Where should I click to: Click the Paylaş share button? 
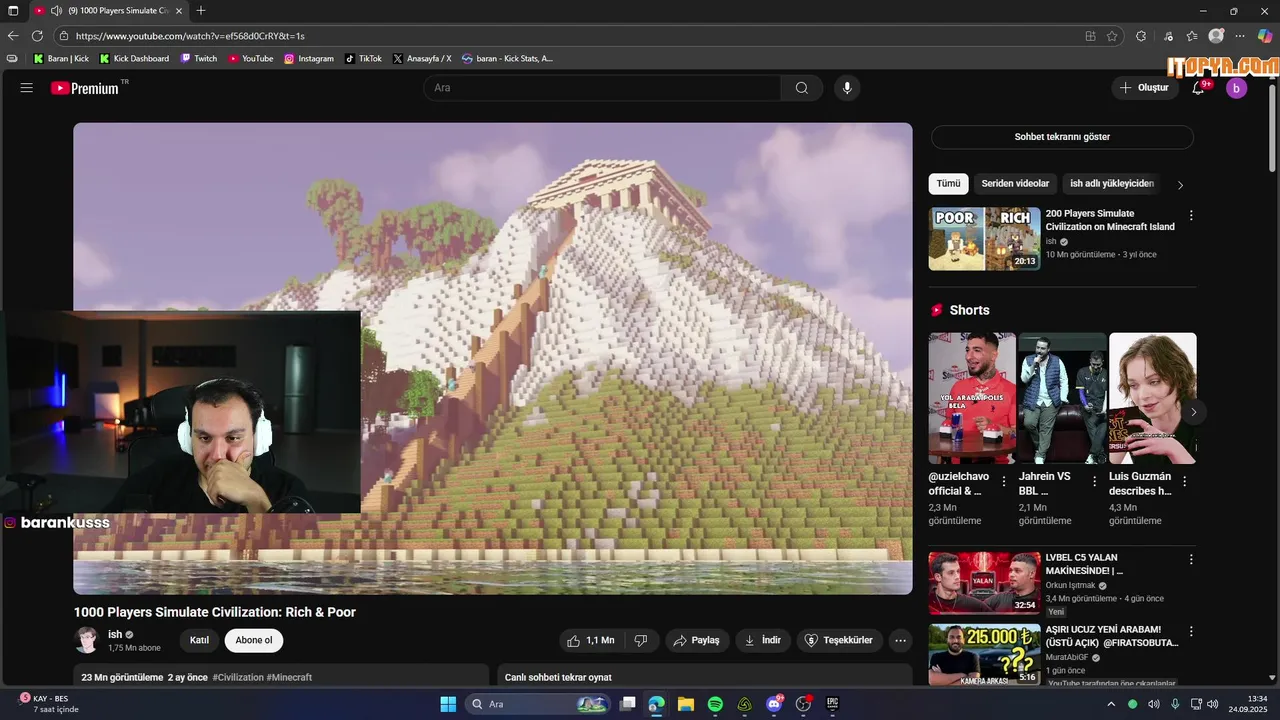696,640
